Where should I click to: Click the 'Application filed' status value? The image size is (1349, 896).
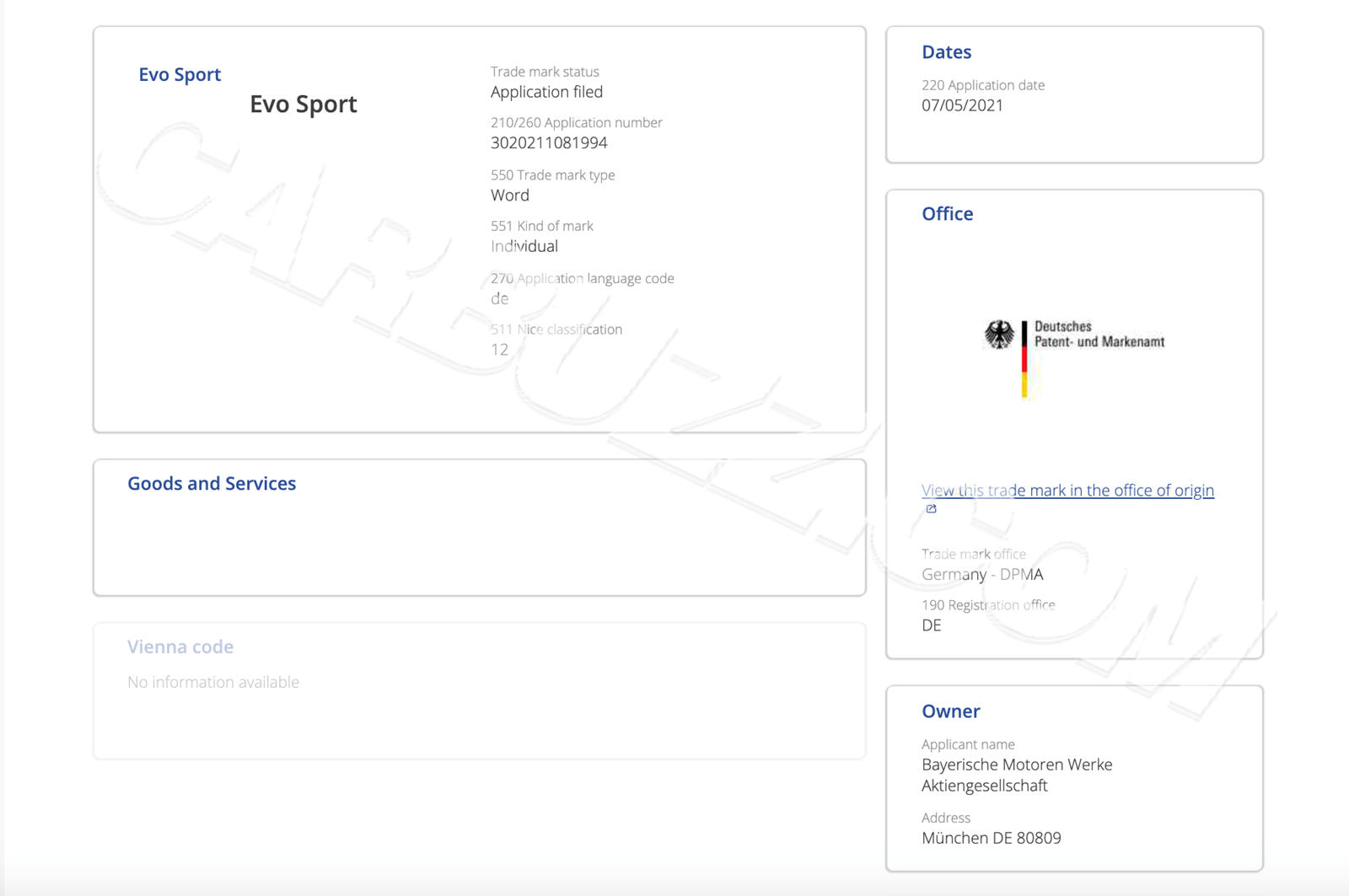[x=546, y=92]
